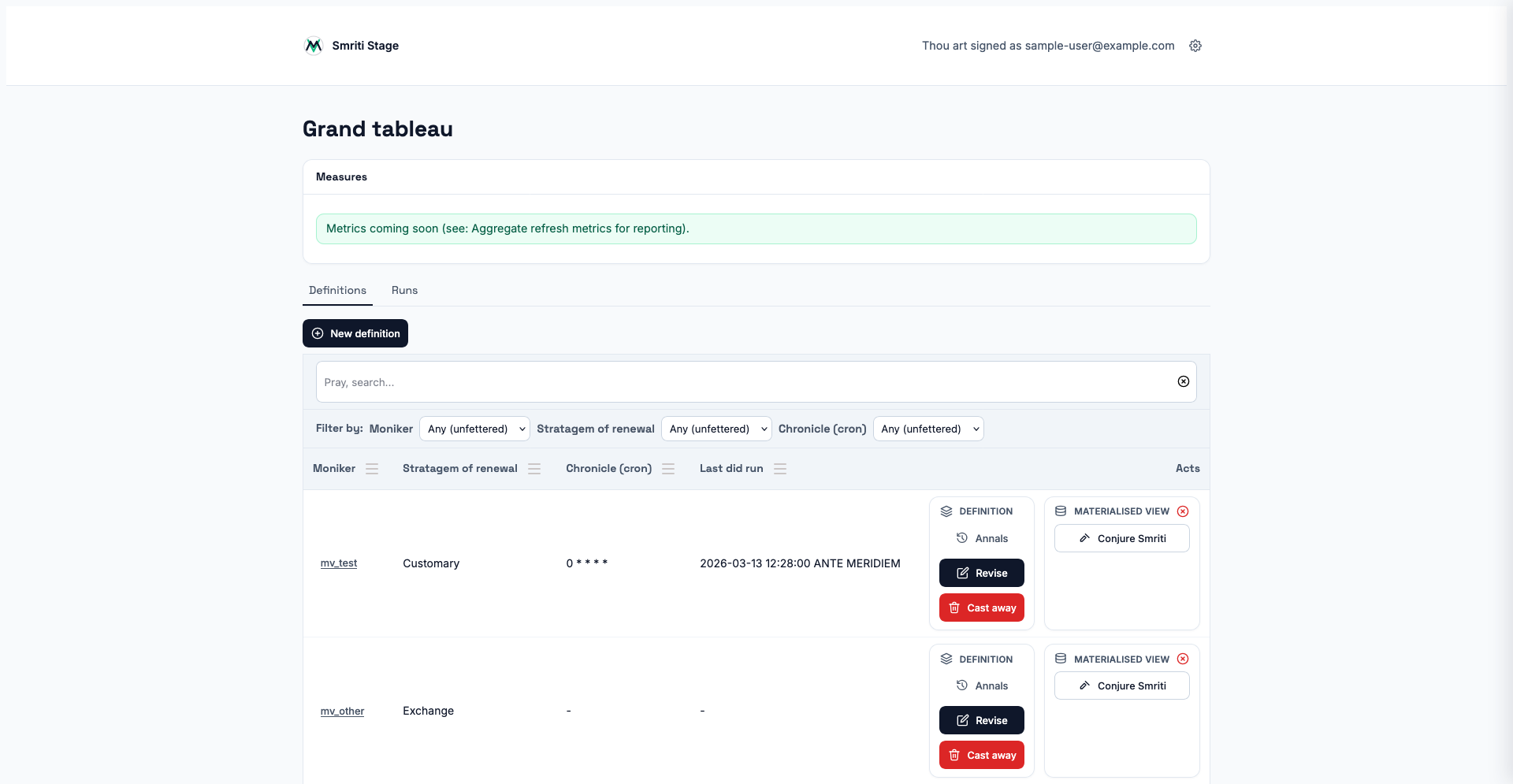Viewport: 1513px width, 784px height.
Task: Click the Smriti Stage logo icon
Action: (314, 46)
